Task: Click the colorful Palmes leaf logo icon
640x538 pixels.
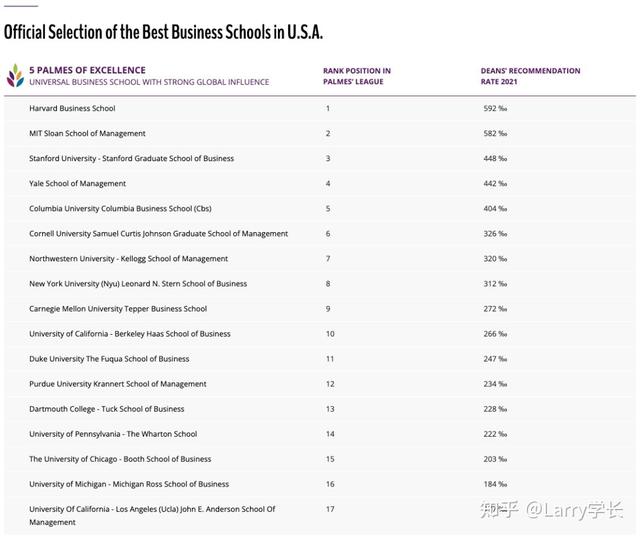Action: click(15, 76)
